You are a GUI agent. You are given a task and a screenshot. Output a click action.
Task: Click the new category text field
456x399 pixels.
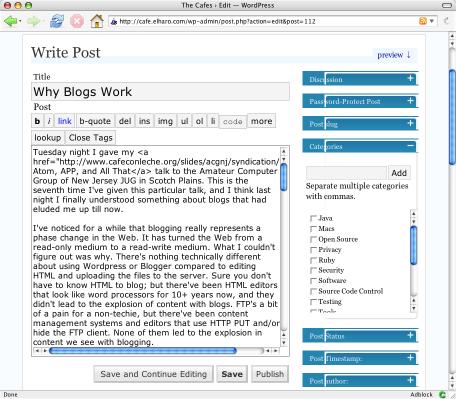(x=346, y=173)
